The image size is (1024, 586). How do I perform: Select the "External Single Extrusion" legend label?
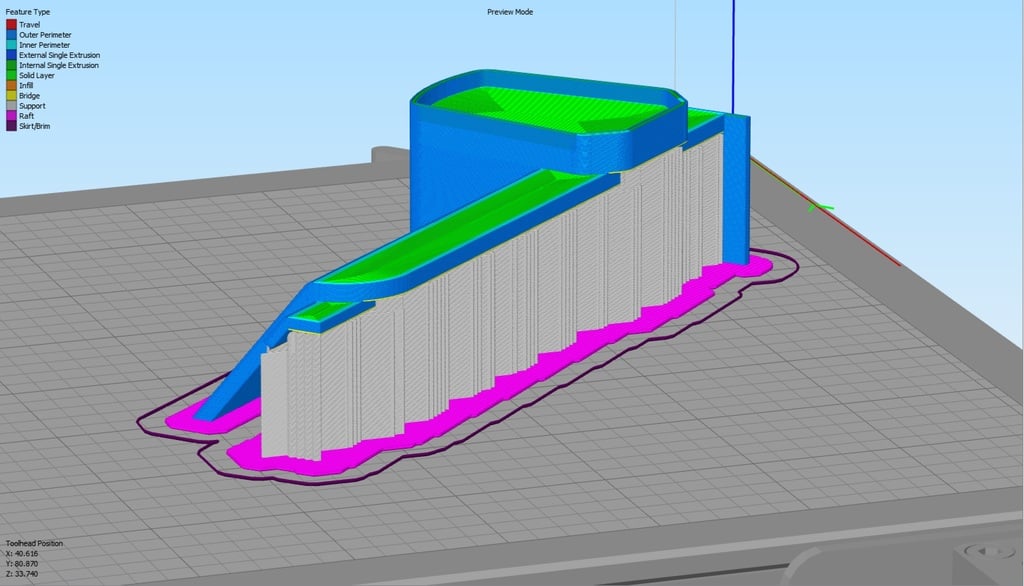59,55
